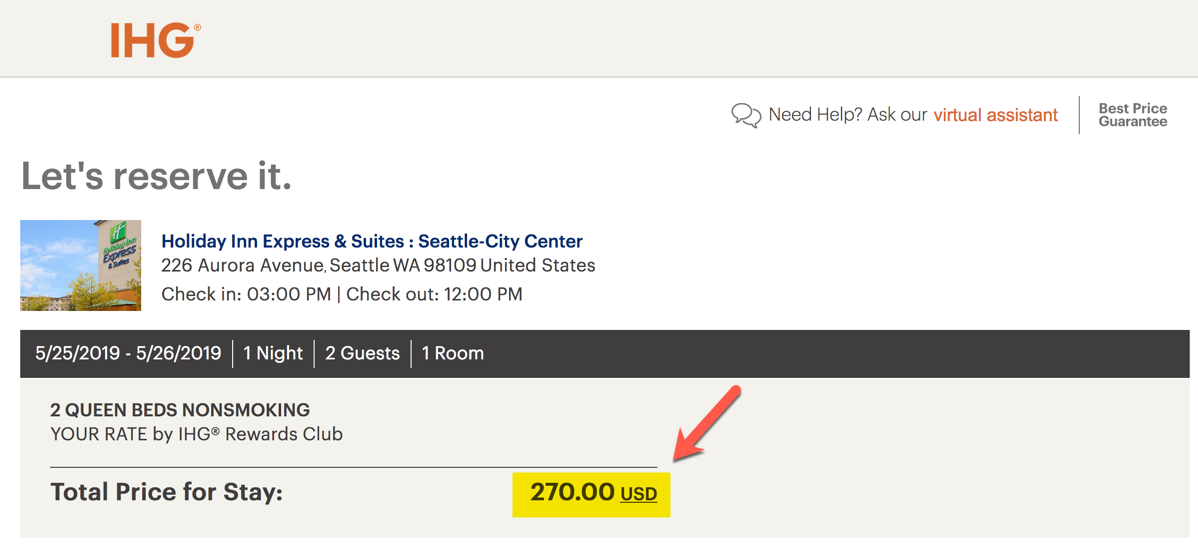Open the Holiday Inn Express hotel thumbnail
This screenshot has height=547, width=1198.
tap(80, 265)
